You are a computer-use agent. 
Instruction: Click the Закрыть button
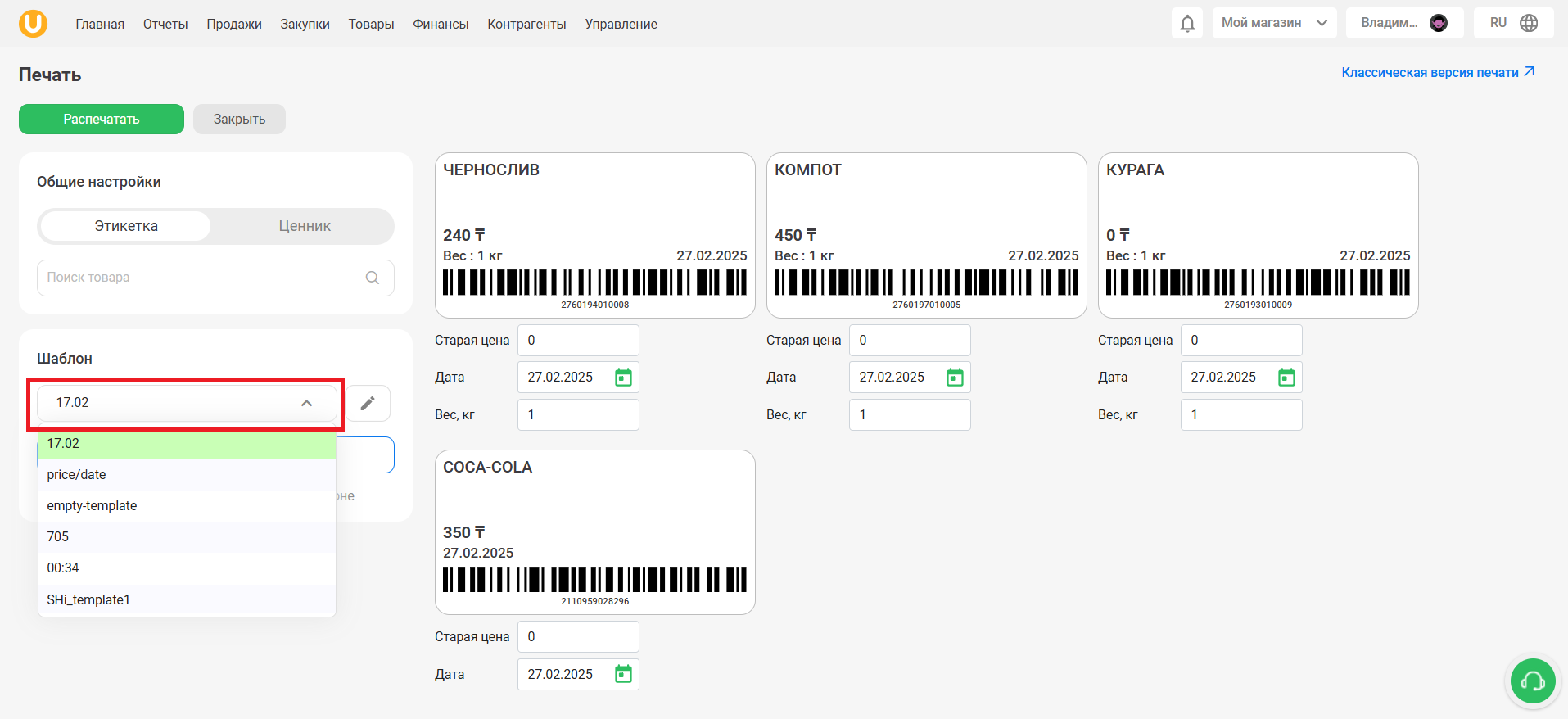pyautogui.click(x=239, y=120)
